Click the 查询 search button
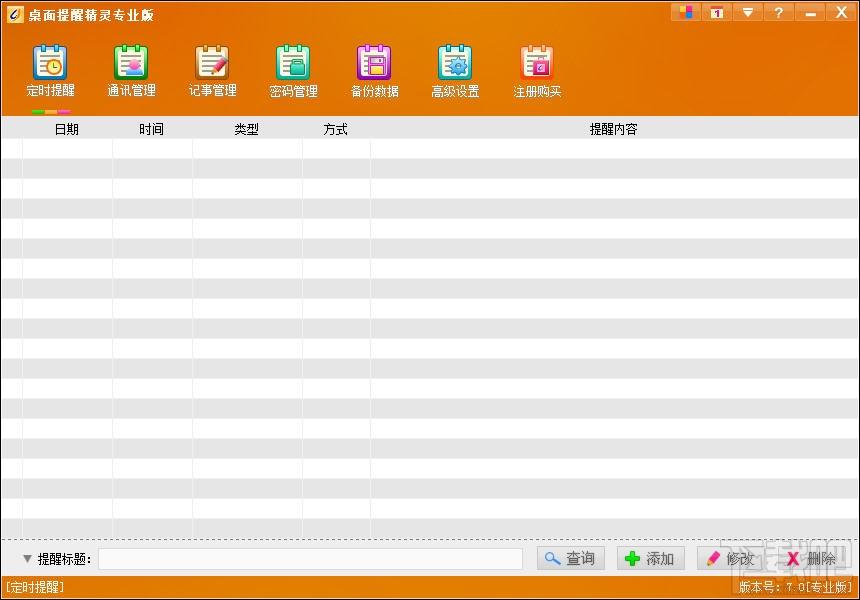860x600 pixels. point(570,558)
